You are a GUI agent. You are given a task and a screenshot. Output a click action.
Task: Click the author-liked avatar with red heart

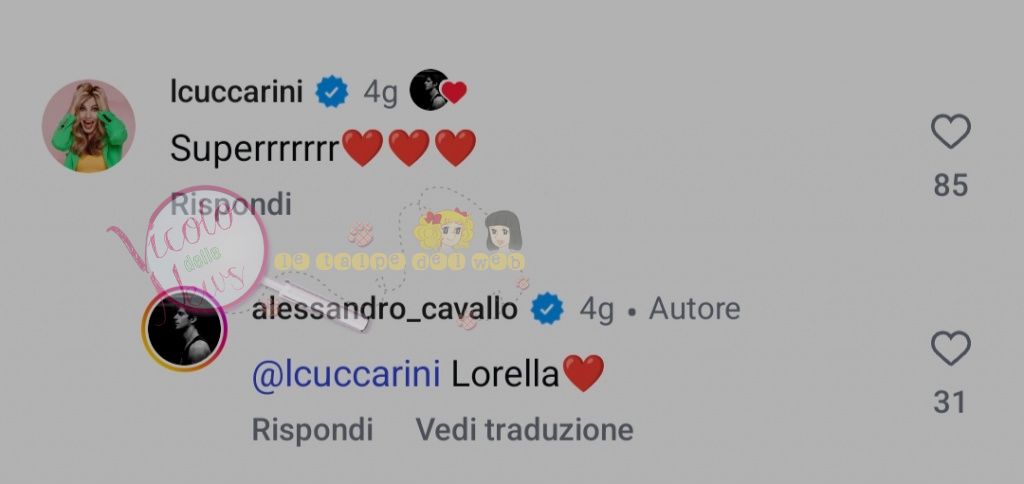(x=438, y=90)
